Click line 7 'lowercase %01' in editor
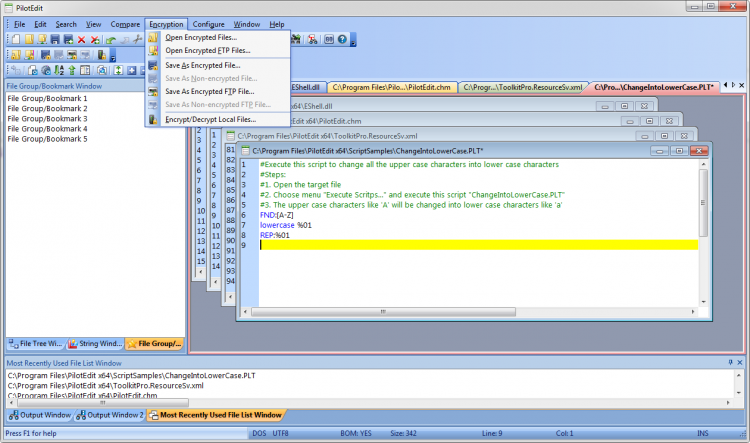Image resolution: width=750 pixels, height=443 pixels. pos(286,225)
